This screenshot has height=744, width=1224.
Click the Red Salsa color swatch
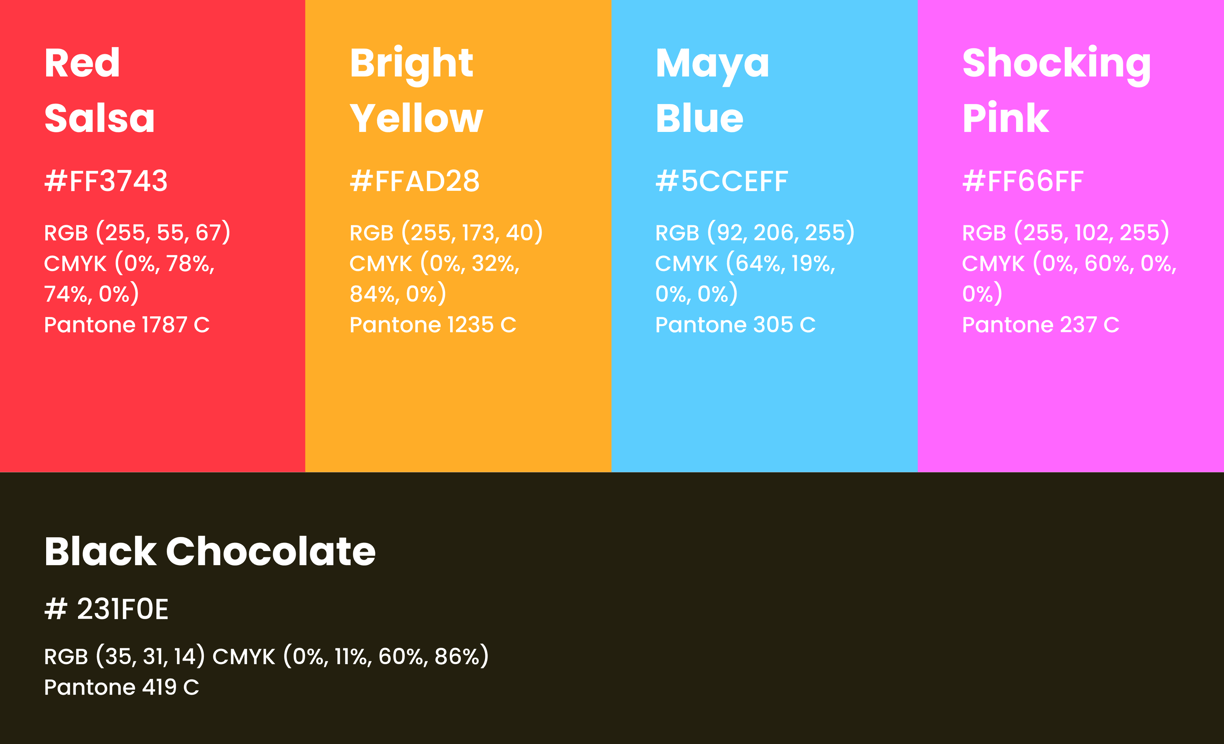[152, 236]
